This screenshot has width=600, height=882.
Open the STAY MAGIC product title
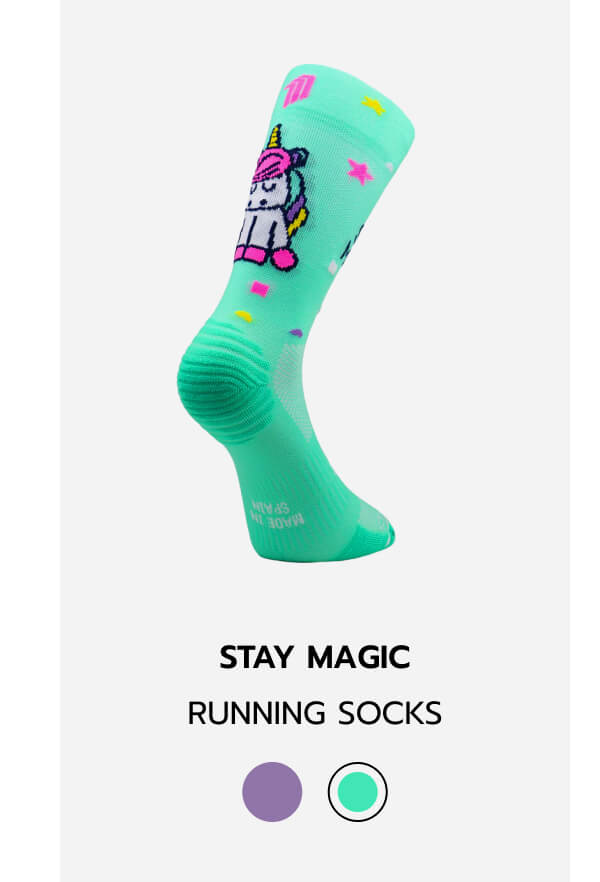tap(314, 657)
